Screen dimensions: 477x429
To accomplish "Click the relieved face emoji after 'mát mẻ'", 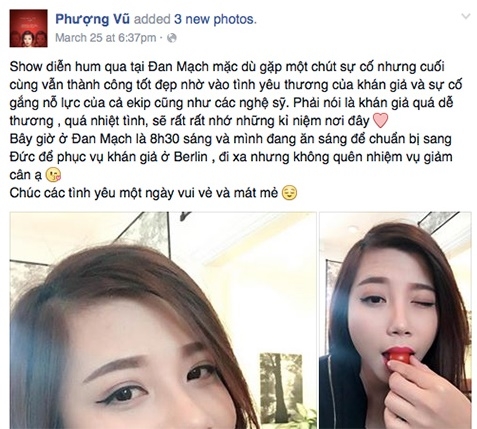I will [289, 193].
